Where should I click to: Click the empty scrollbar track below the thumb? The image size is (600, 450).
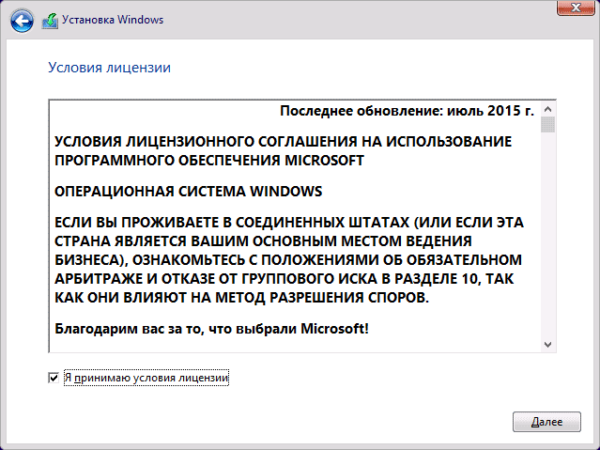pos(548,235)
